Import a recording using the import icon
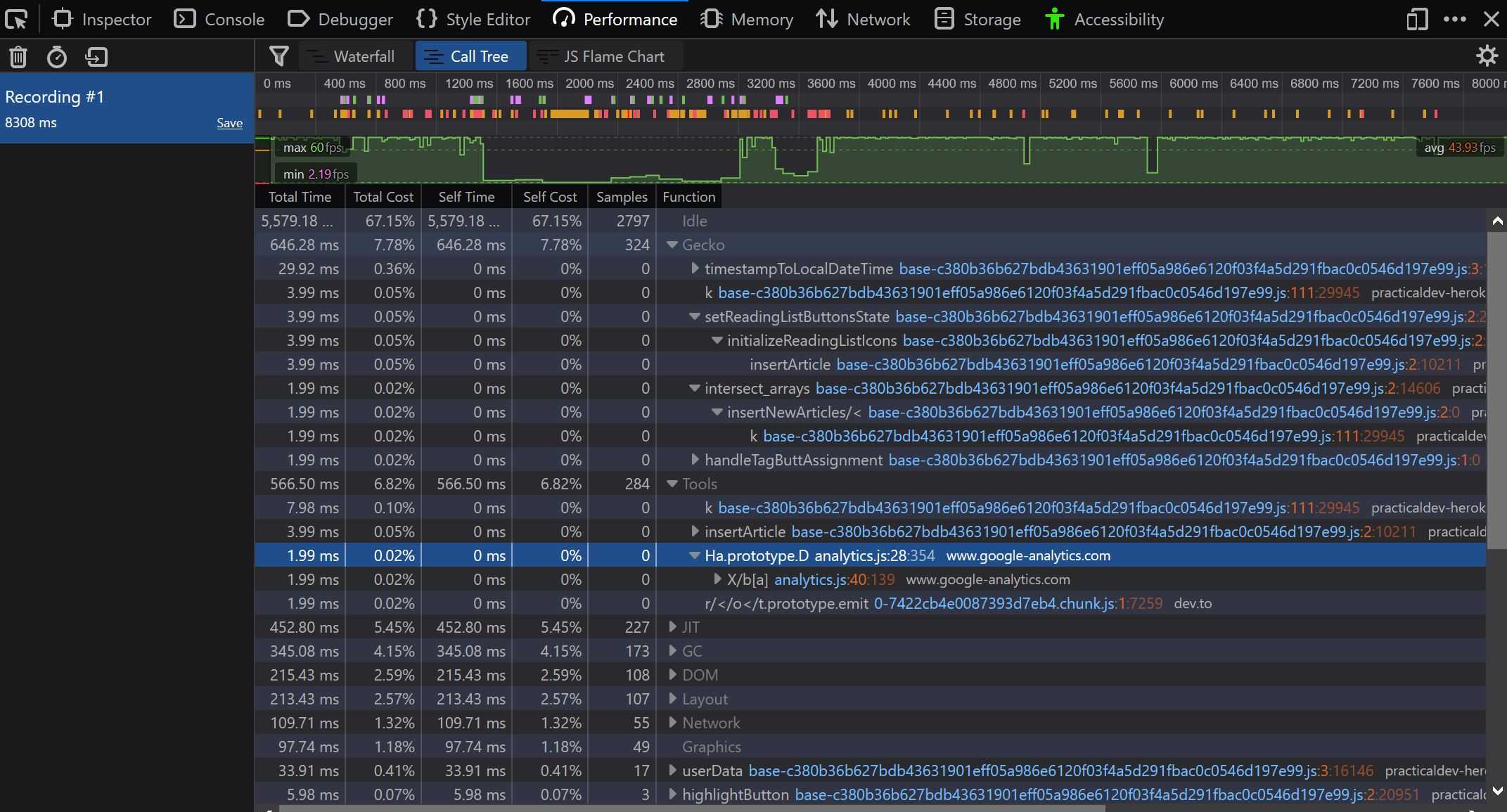The width and height of the screenshot is (1507, 812). point(96,57)
